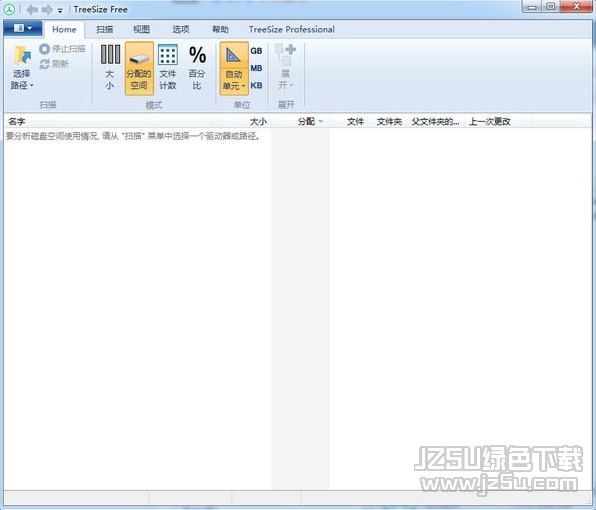596x510 pixels.
Task: Sort by the 上一次更改 column header
Action: [498, 122]
